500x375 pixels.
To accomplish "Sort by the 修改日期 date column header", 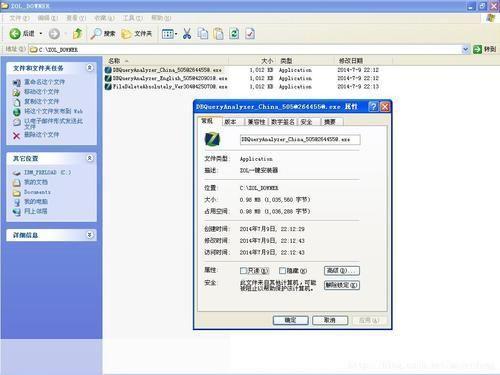I will point(351,61).
